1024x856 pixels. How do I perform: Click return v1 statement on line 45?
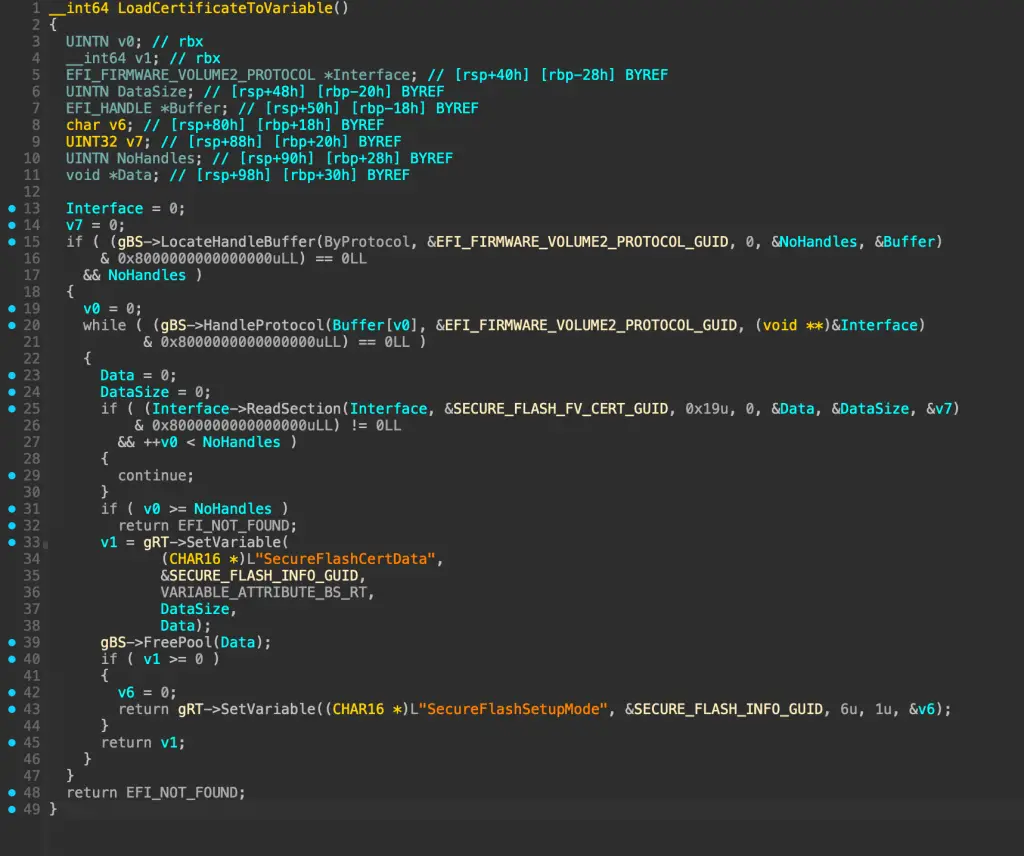(143, 743)
